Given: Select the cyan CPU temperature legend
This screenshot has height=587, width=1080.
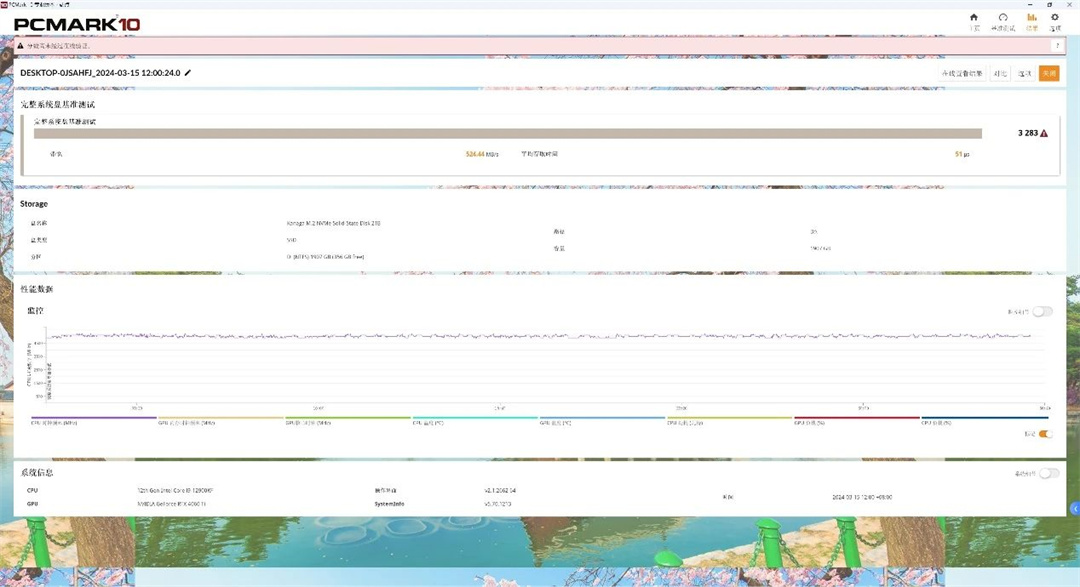Looking at the screenshot, I should 475,420.
